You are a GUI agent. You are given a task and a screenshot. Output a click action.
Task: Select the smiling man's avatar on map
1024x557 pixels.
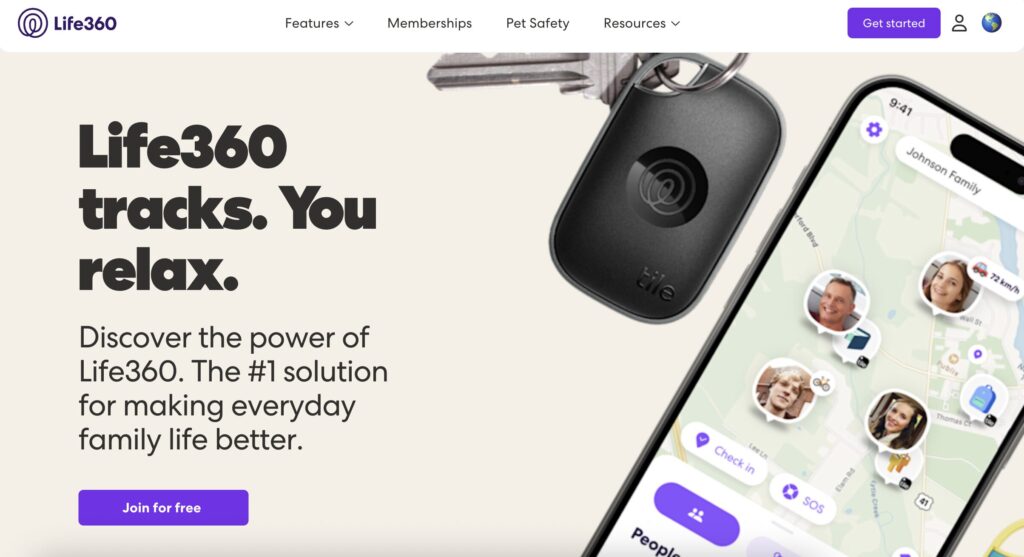coord(836,302)
